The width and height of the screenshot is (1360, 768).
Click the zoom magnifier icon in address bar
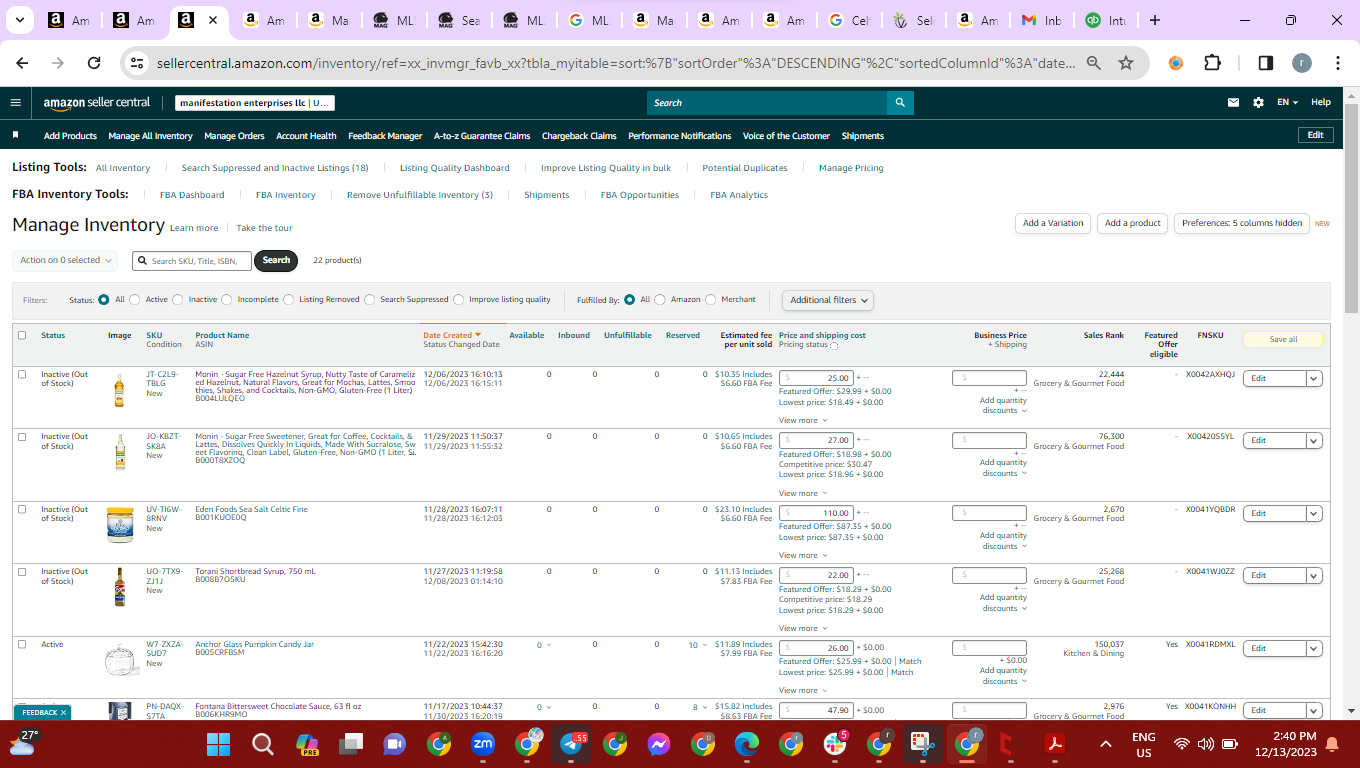click(x=1094, y=63)
